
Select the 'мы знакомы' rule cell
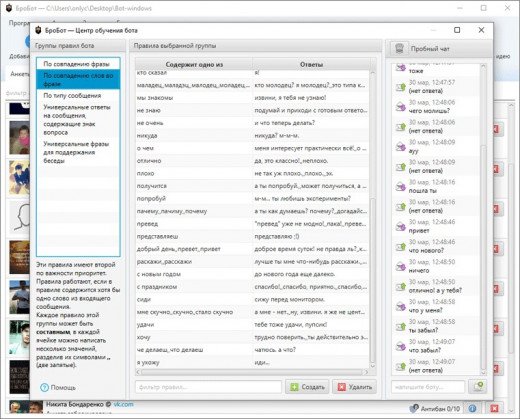point(194,98)
